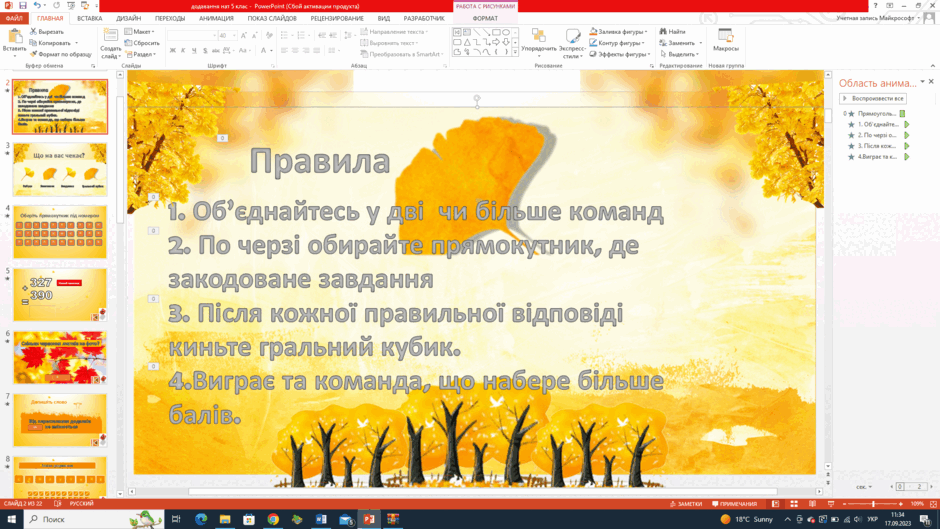Save the presentation with the floppy icon
The height and width of the screenshot is (529, 940).
tap(23, 5)
